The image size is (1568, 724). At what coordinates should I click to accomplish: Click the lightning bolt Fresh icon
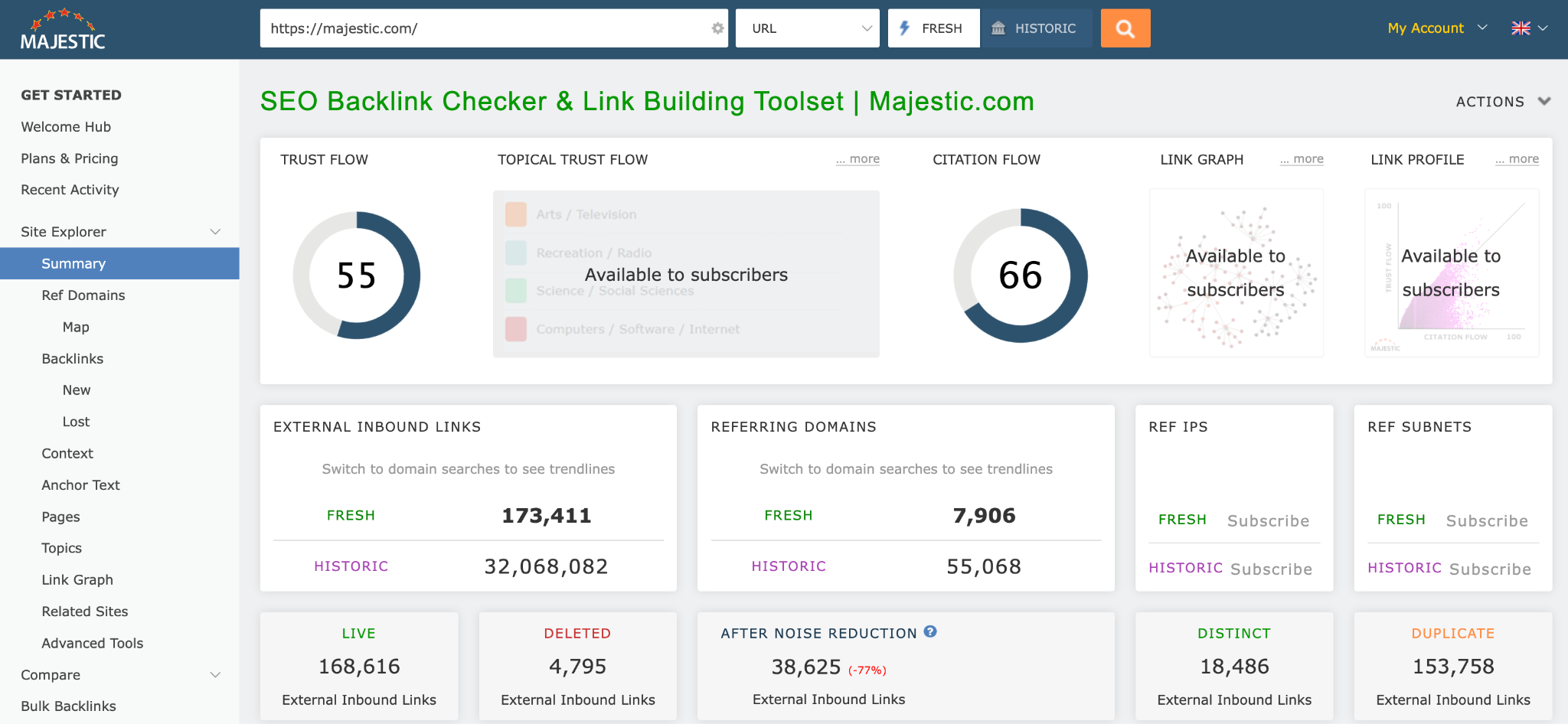[905, 28]
